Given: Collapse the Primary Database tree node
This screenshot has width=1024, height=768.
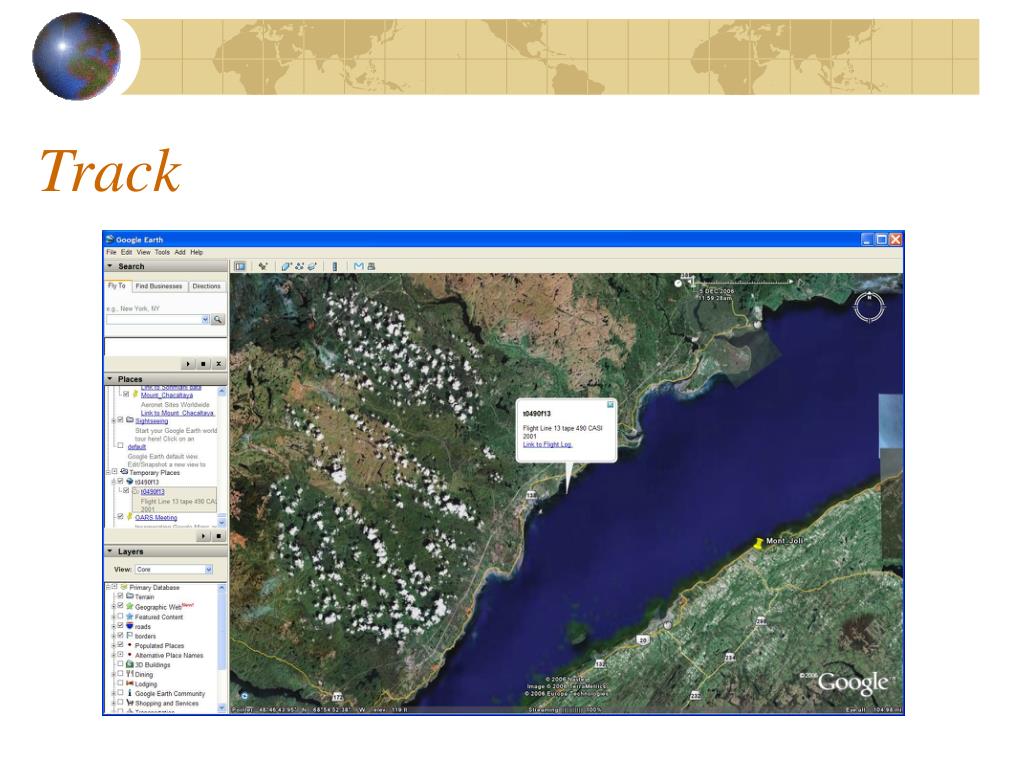Looking at the screenshot, I should pos(108,587).
